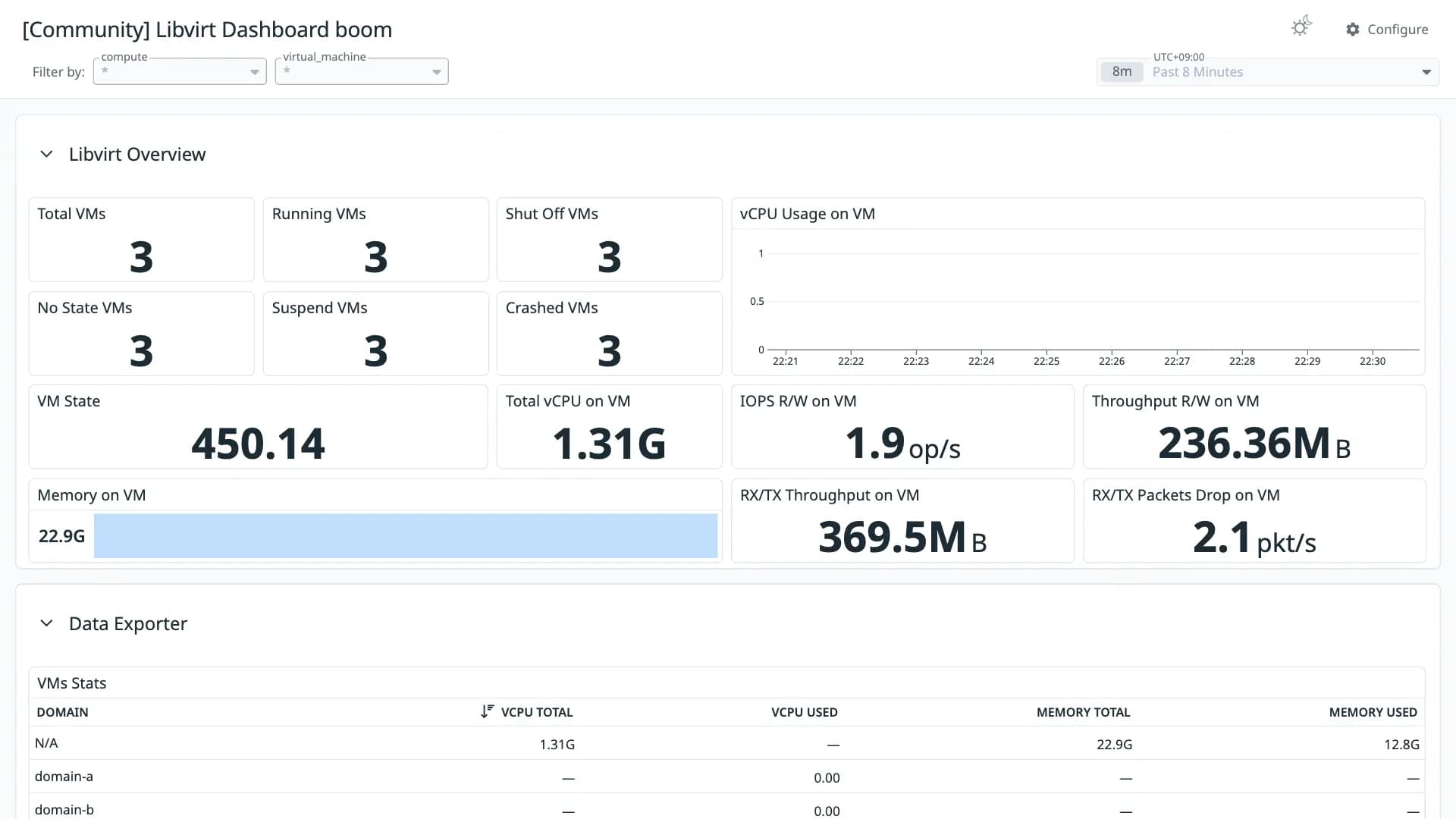Click the IOPS R/W value 1.9 op/s
1456x819 pixels.
(x=902, y=444)
